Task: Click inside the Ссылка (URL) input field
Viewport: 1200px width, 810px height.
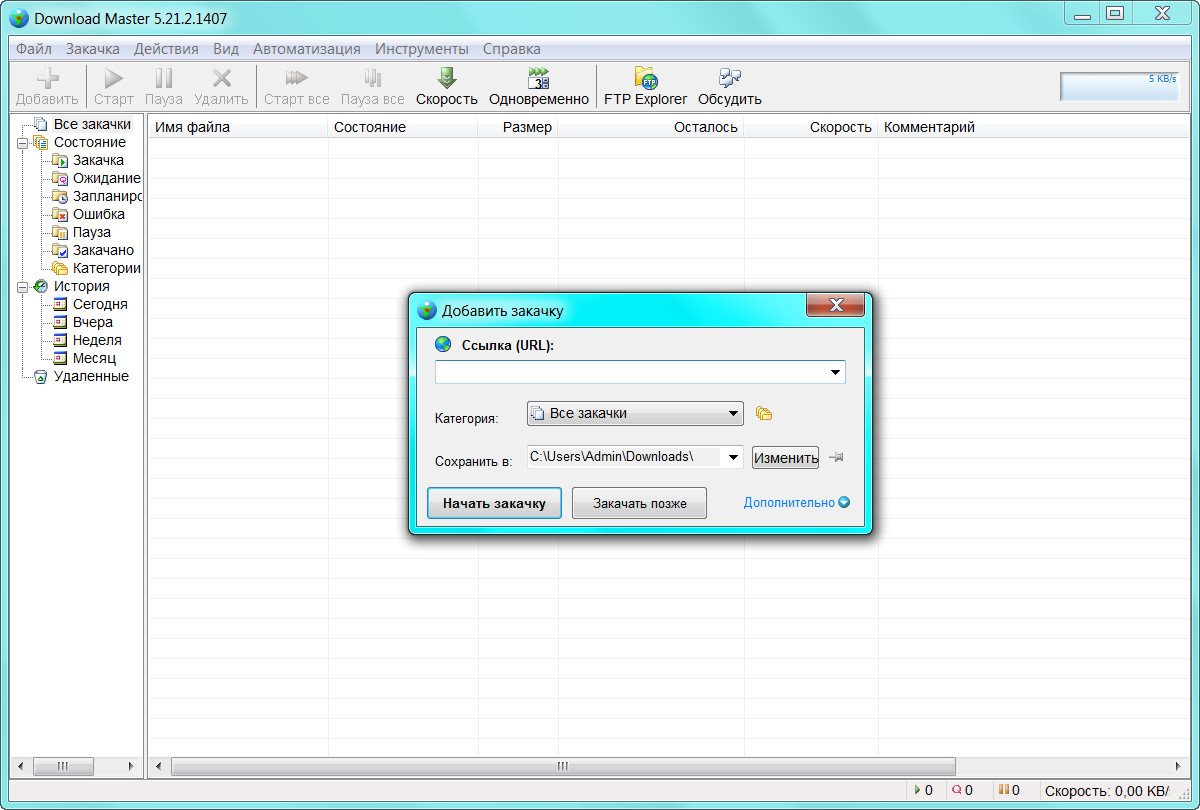Action: pyautogui.click(x=630, y=373)
